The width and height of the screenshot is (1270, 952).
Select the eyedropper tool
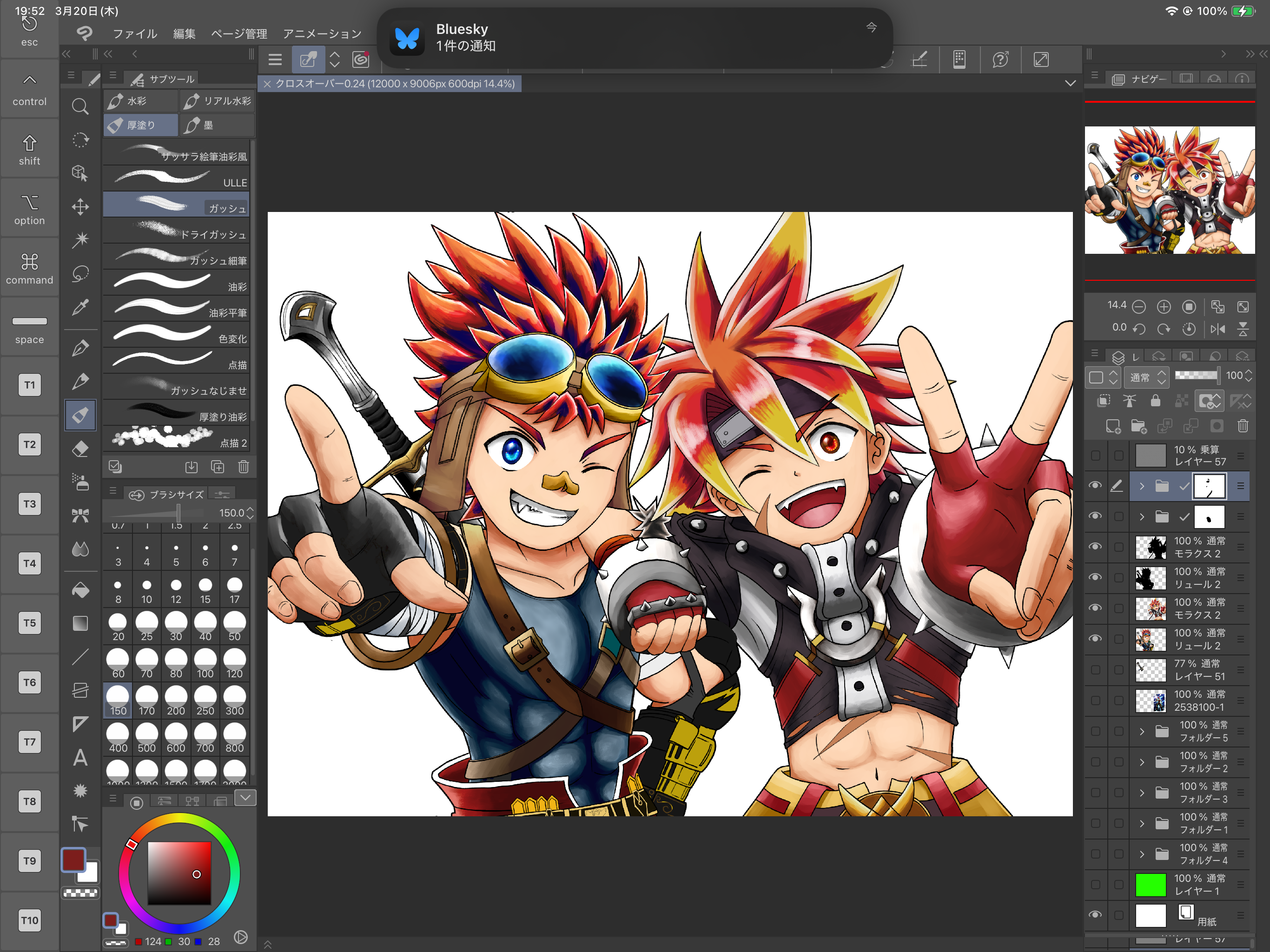(80, 307)
